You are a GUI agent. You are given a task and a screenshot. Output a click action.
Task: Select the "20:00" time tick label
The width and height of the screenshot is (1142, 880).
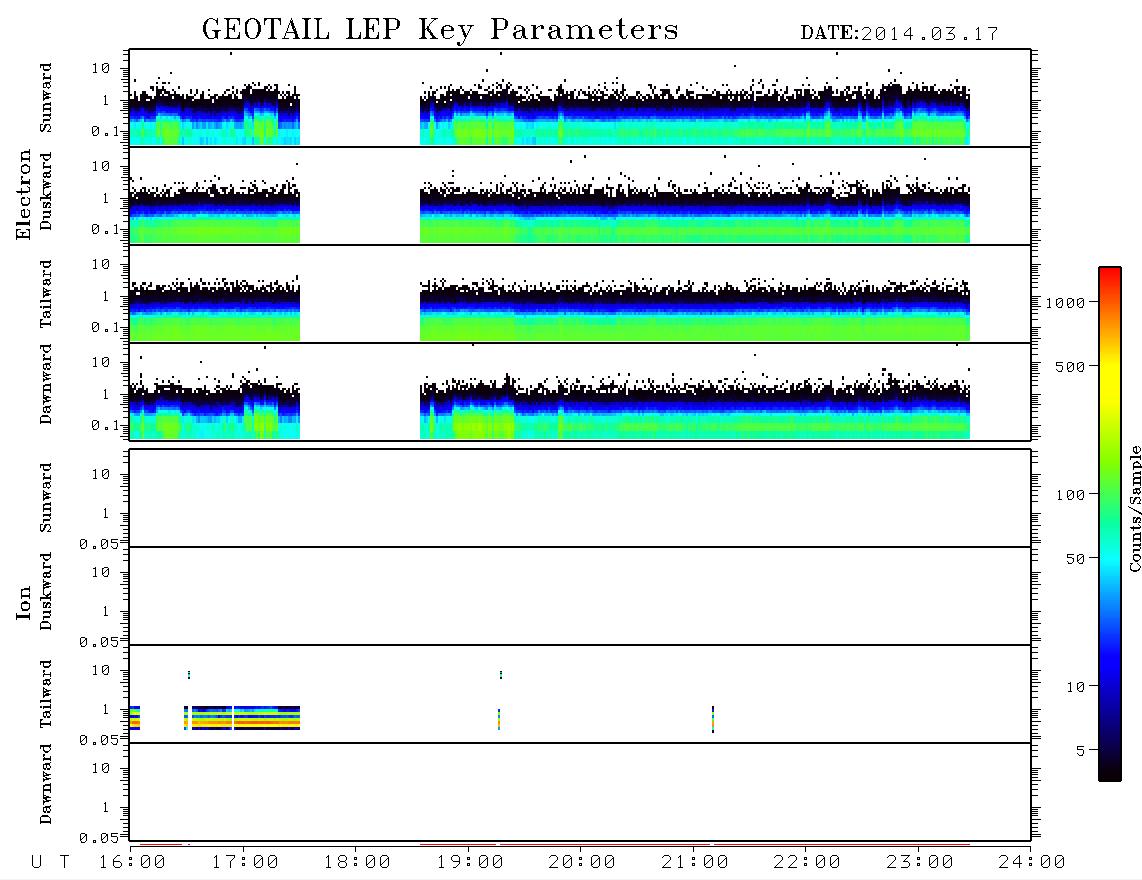[x=582, y=863]
